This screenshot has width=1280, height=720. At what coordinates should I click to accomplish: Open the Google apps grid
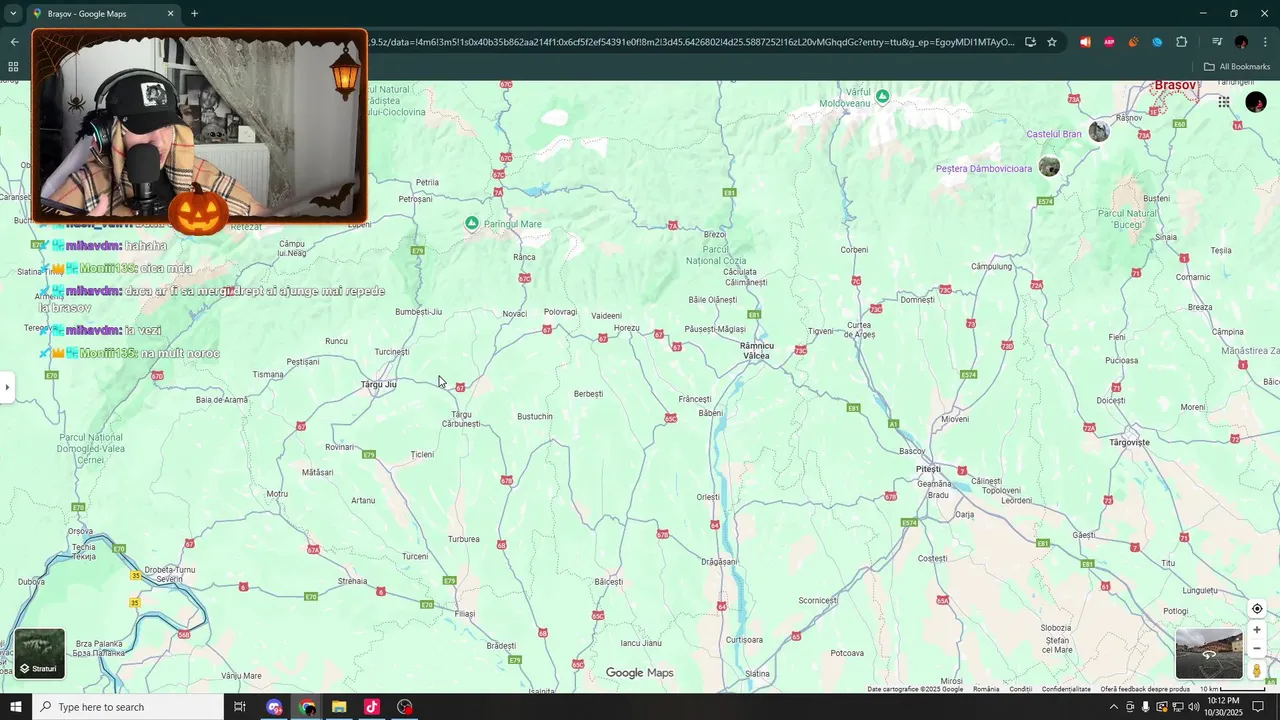click(x=1224, y=102)
